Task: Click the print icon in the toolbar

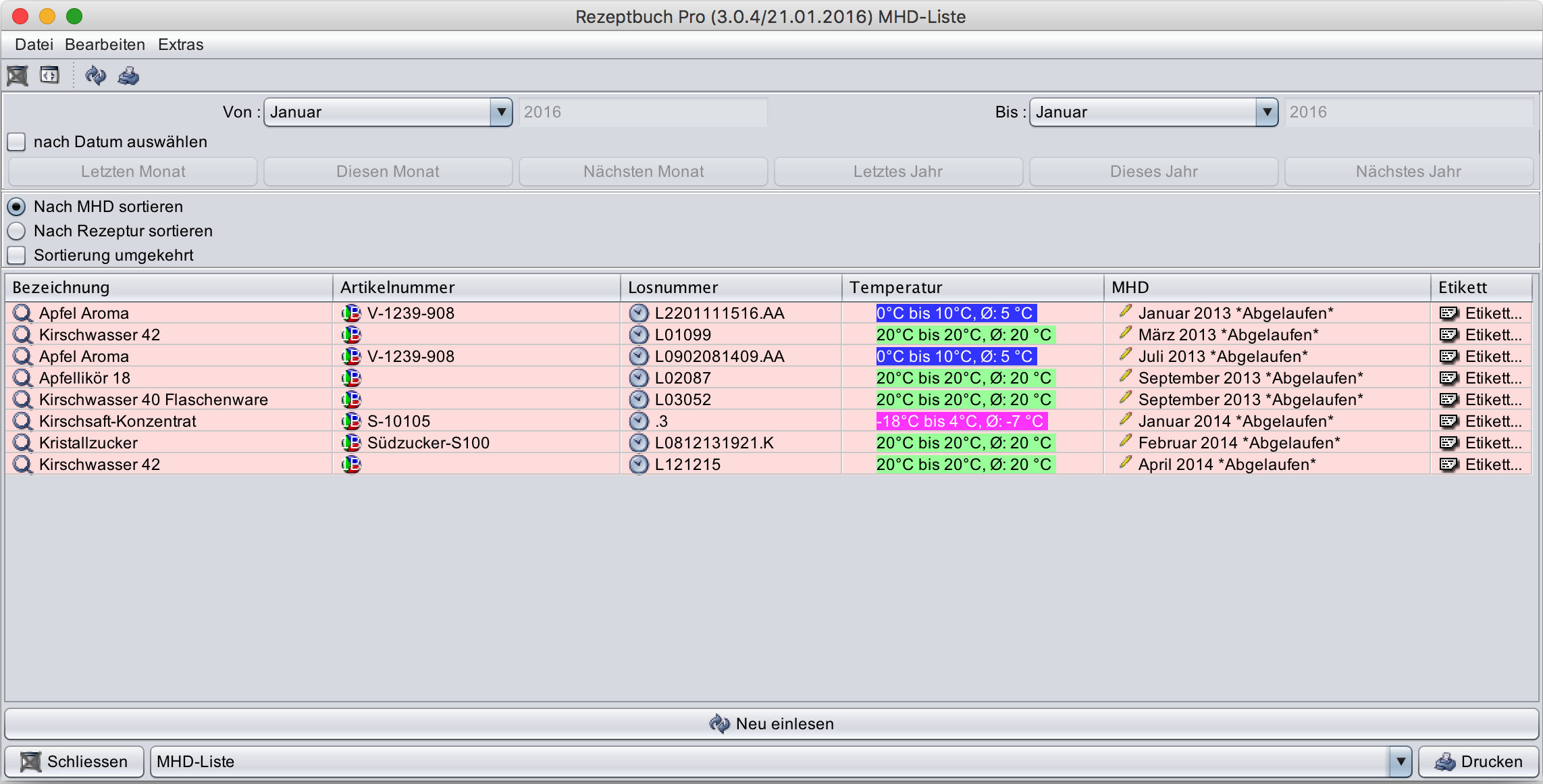Action: [128, 76]
